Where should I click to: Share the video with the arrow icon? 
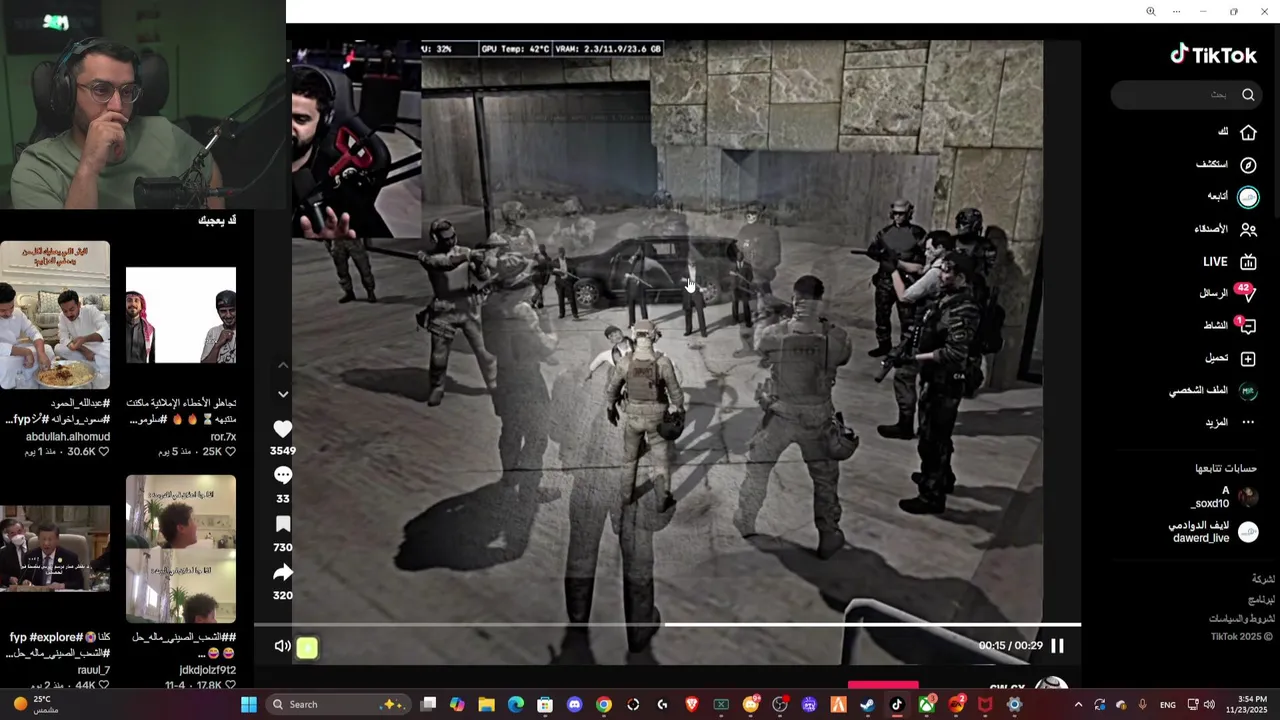coord(283,573)
